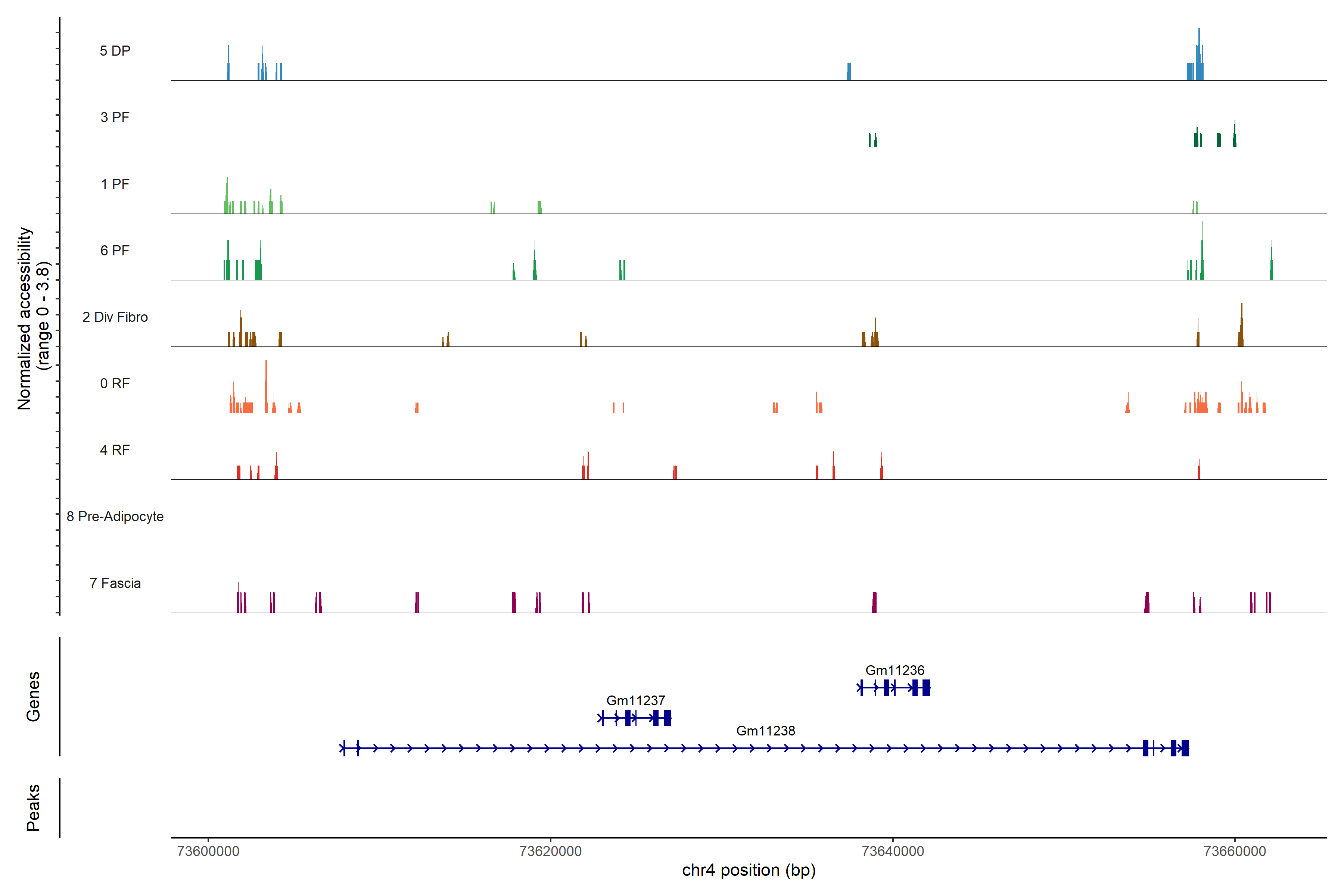Click the Genes panel label
This screenshot has height=896, width=1344.
(x=33, y=697)
